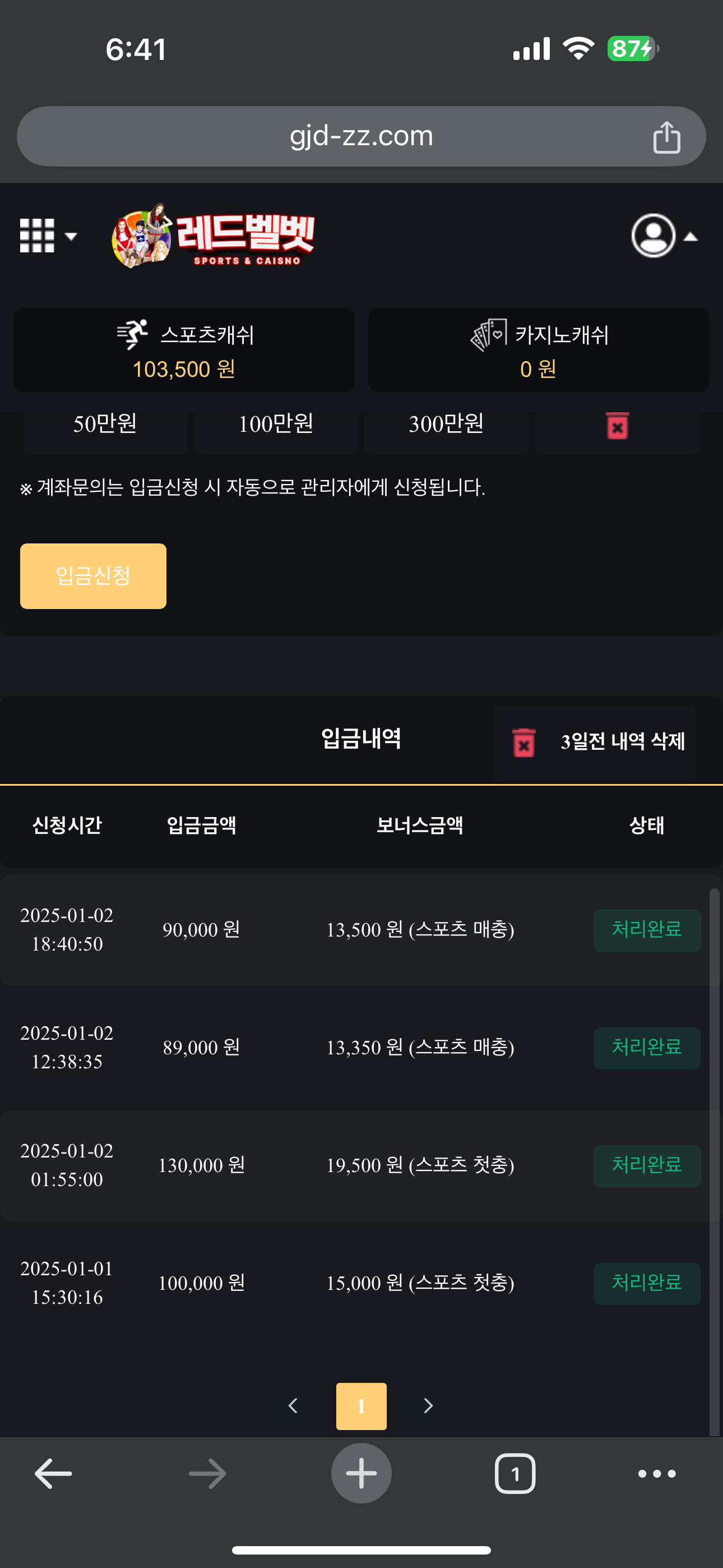Open the browser more options menu
This screenshot has height=1568, width=723.
(x=657, y=1474)
